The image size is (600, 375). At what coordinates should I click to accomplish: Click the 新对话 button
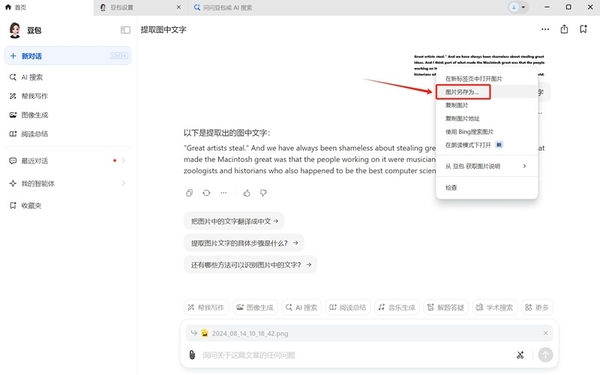[68, 56]
